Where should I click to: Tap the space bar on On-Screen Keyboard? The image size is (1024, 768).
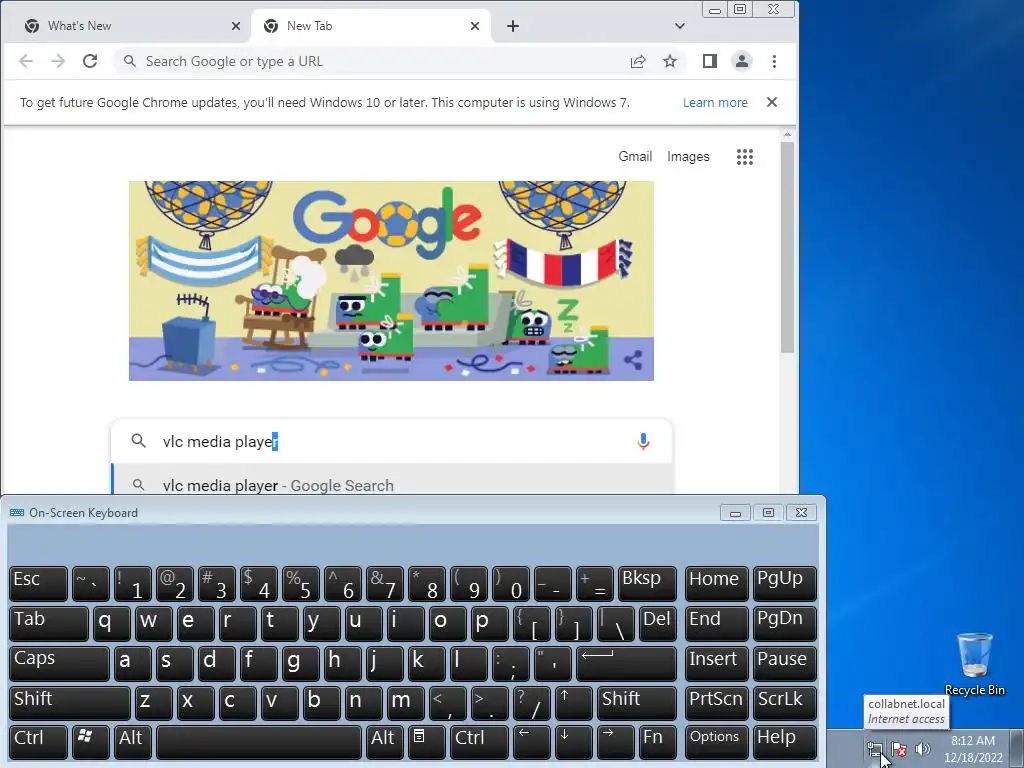click(259, 742)
